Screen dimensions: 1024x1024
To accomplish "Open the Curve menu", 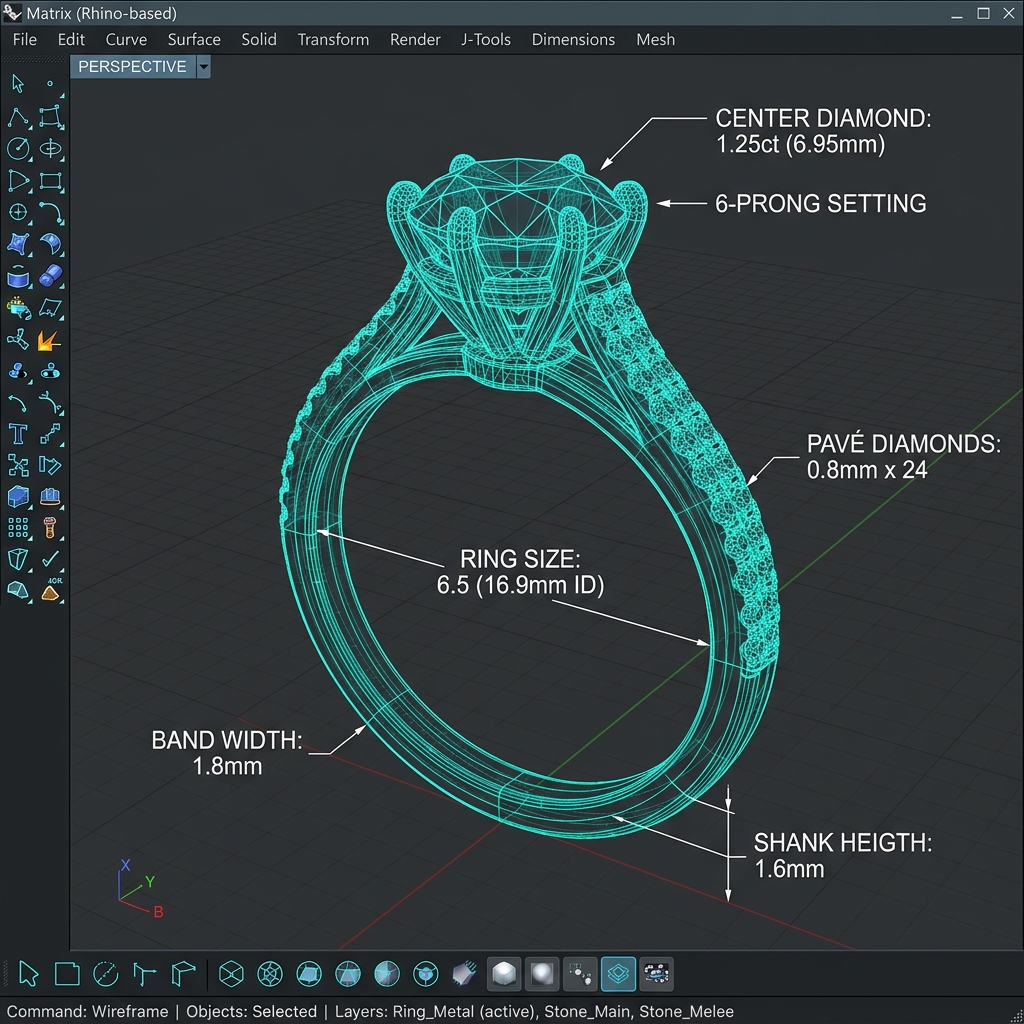I will [x=126, y=39].
